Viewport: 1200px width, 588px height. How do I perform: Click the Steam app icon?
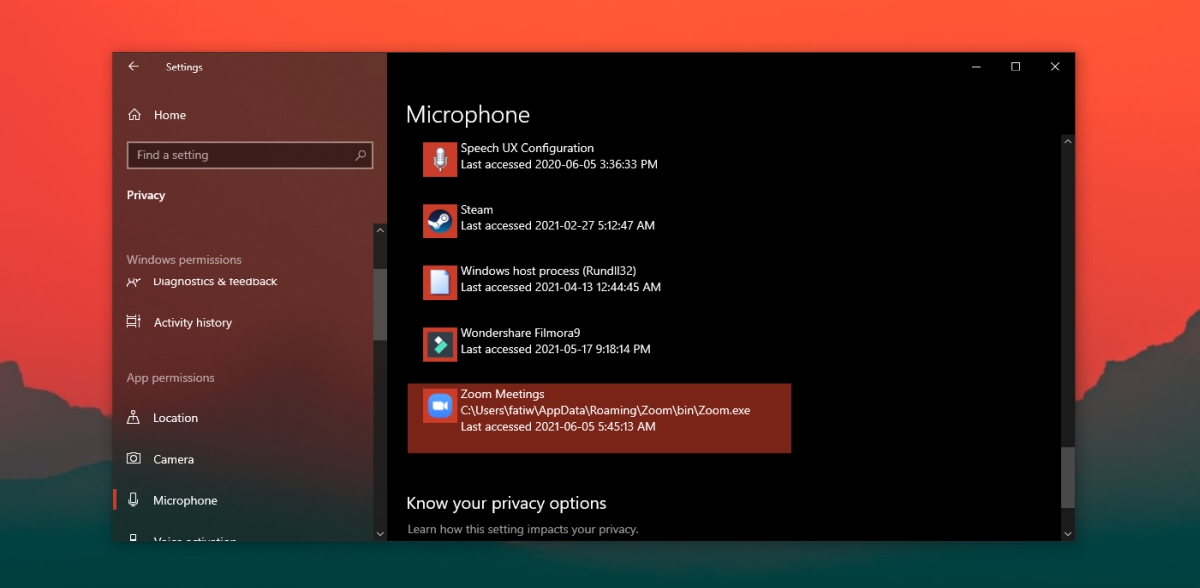pos(440,221)
